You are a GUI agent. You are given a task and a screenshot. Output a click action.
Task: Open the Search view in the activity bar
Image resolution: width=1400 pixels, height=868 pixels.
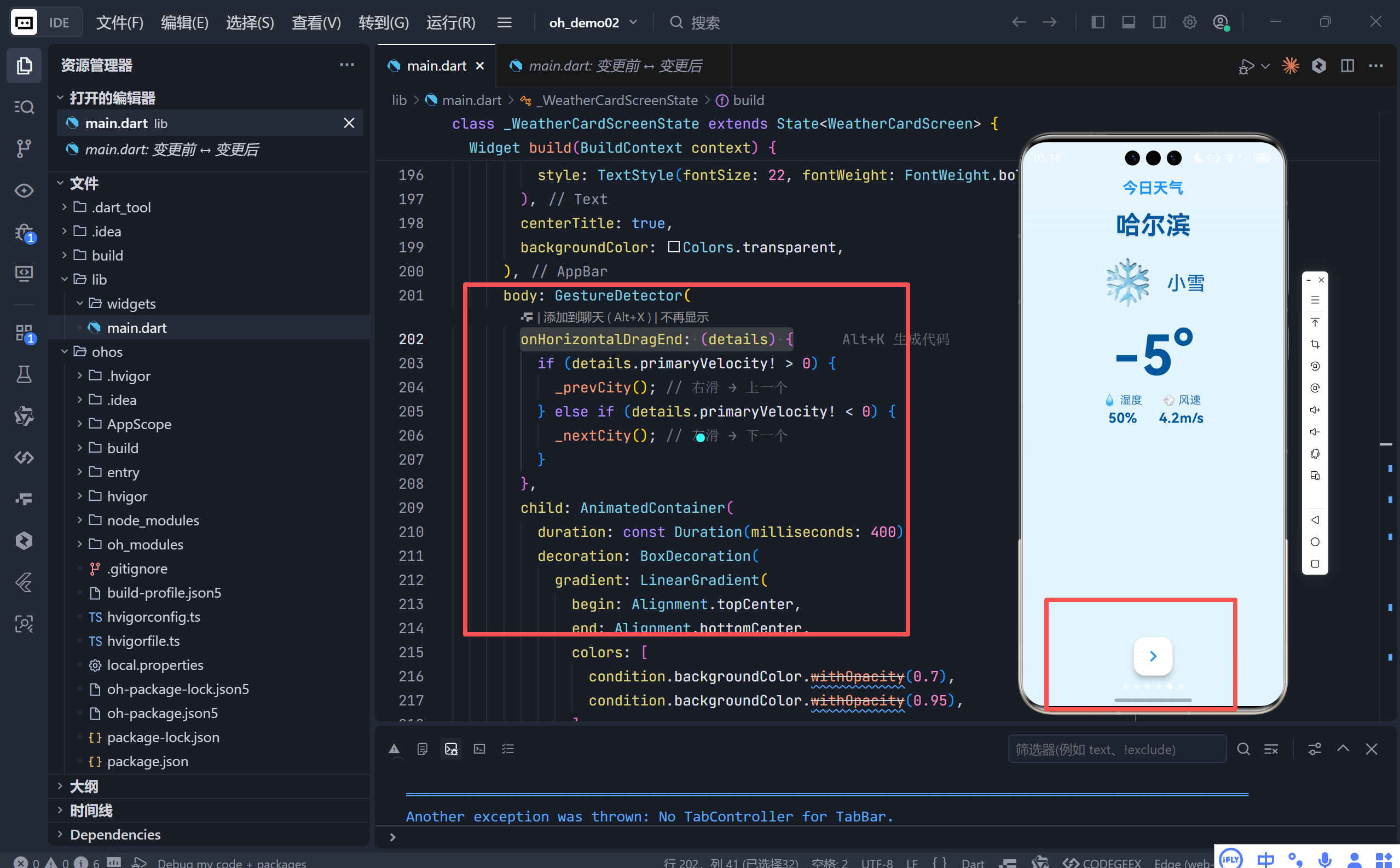click(24, 107)
